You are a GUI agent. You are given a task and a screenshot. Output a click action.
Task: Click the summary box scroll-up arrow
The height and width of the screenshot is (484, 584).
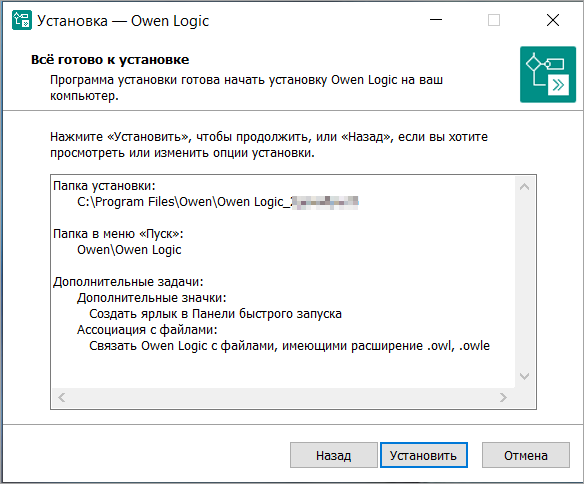coord(524,187)
